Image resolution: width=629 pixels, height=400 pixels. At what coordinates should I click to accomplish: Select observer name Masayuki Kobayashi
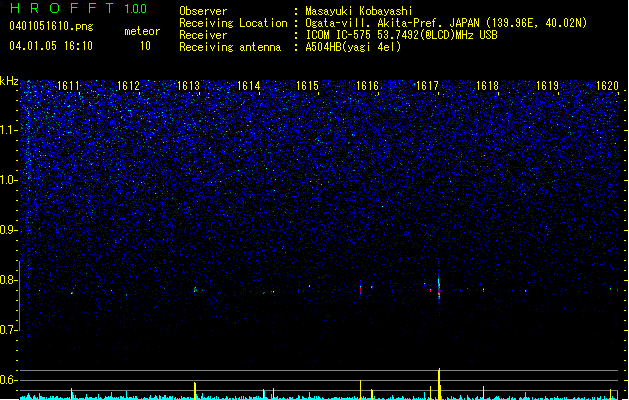359,11
